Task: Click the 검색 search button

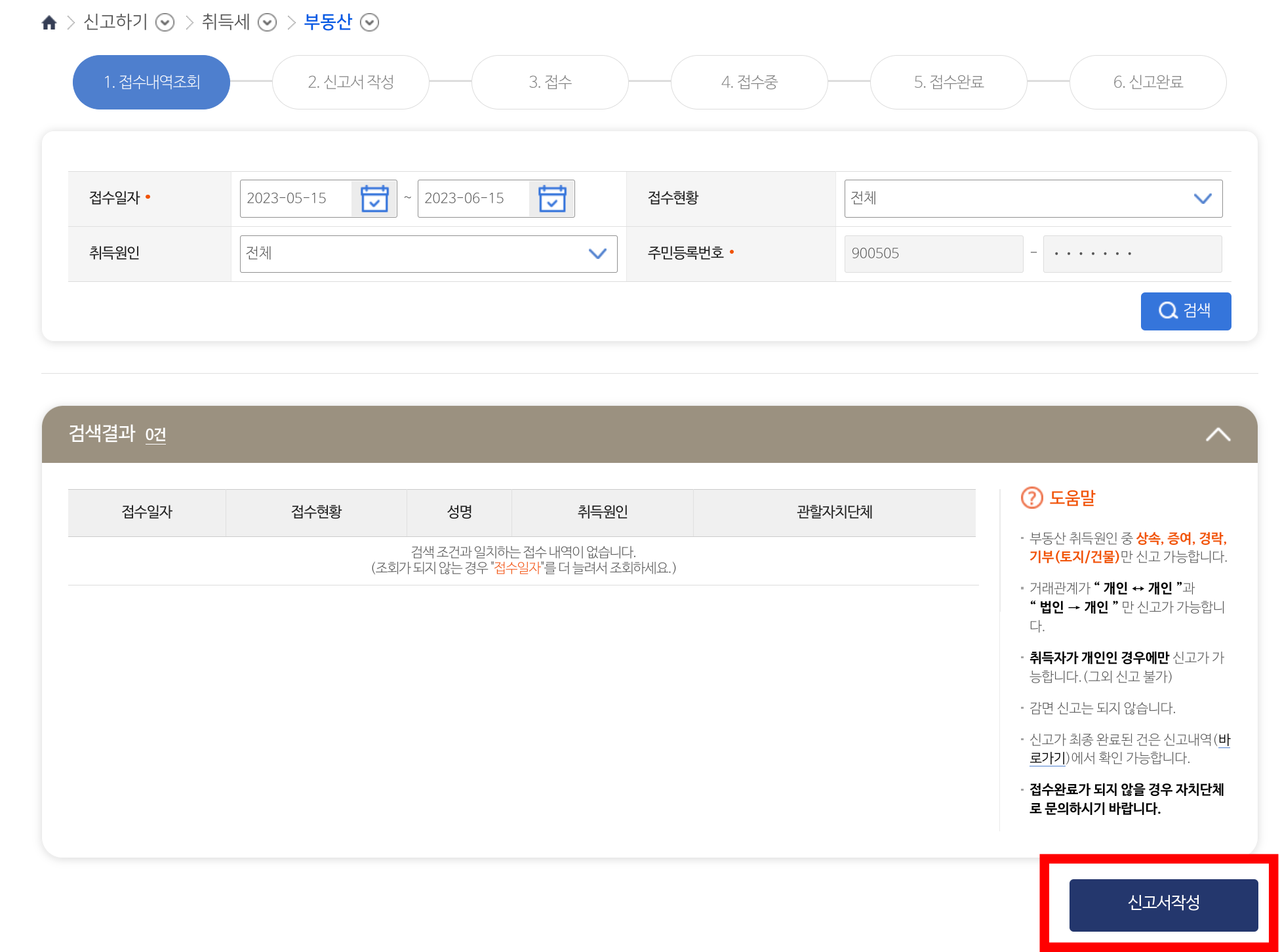Action: pyautogui.click(x=1186, y=311)
